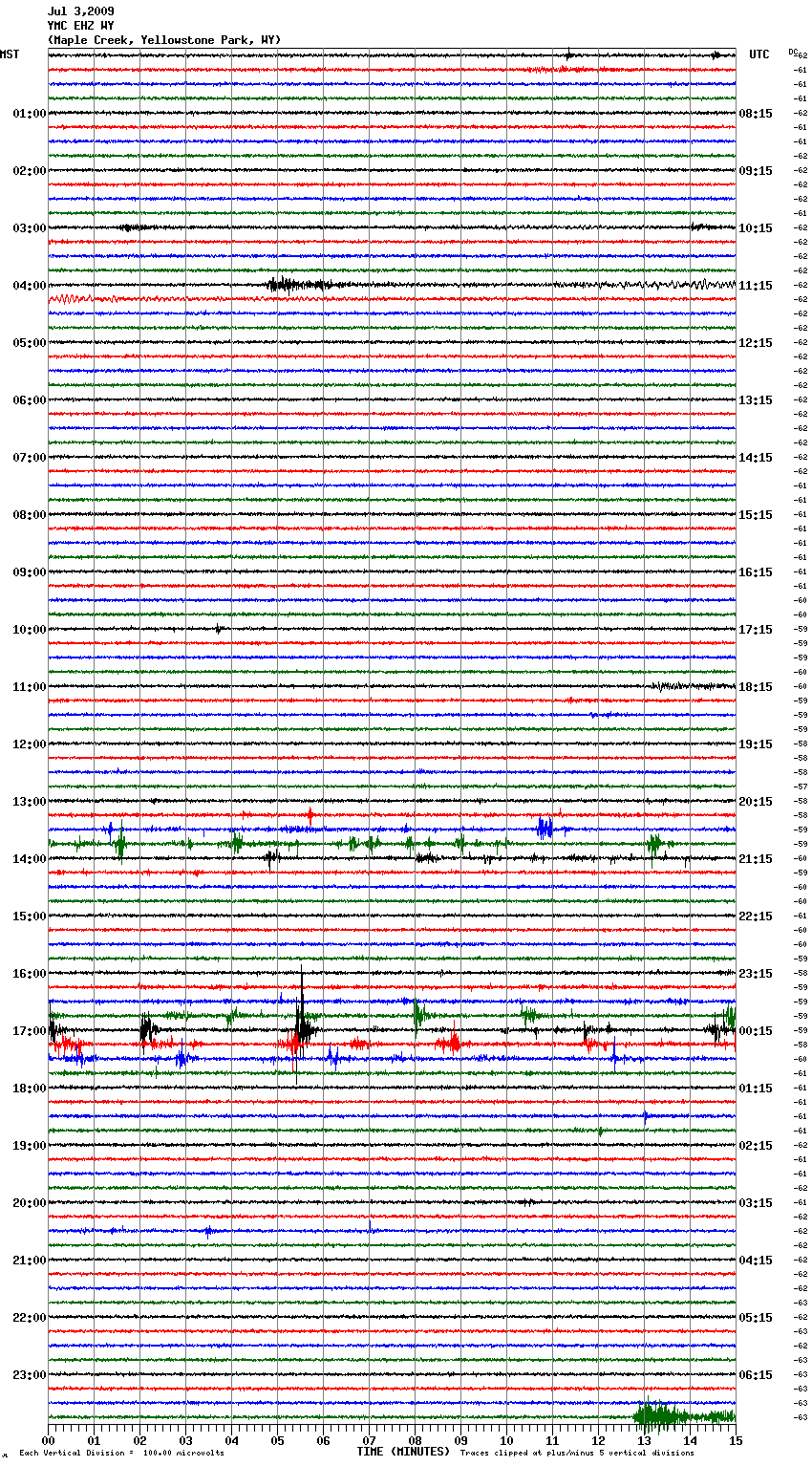Select the "04:00" MST hour label
812x1466 pixels.
[30, 286]
